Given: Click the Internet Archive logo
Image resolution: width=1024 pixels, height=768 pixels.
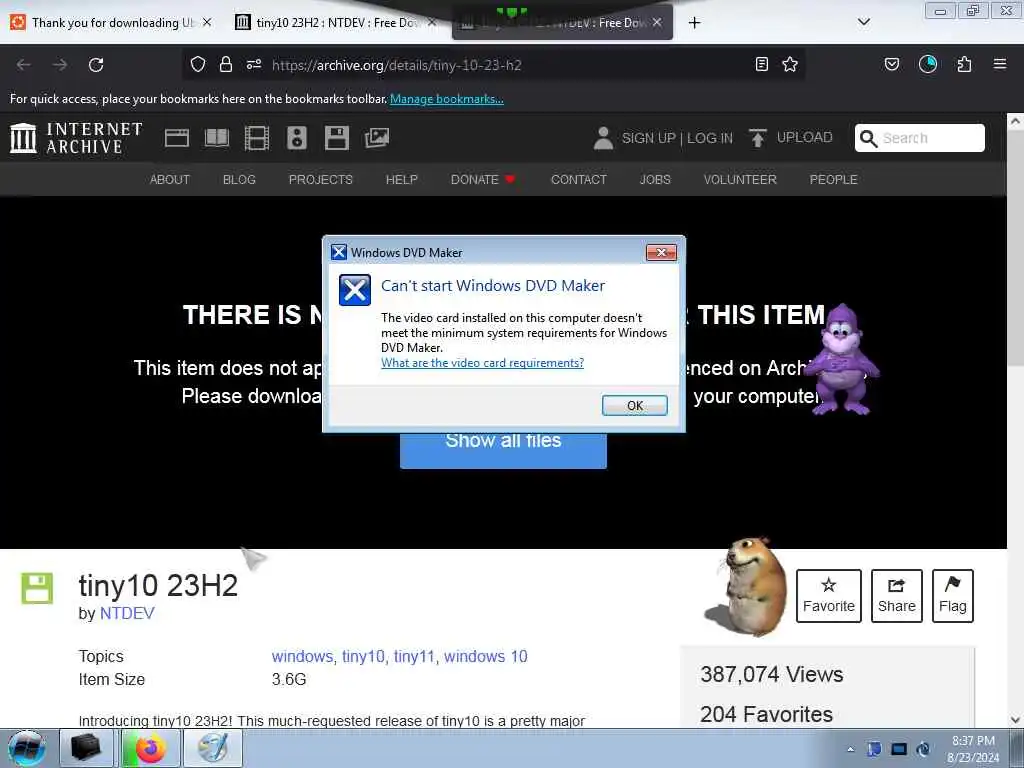Looking at the screenshot, I should (x=76, y=138).
